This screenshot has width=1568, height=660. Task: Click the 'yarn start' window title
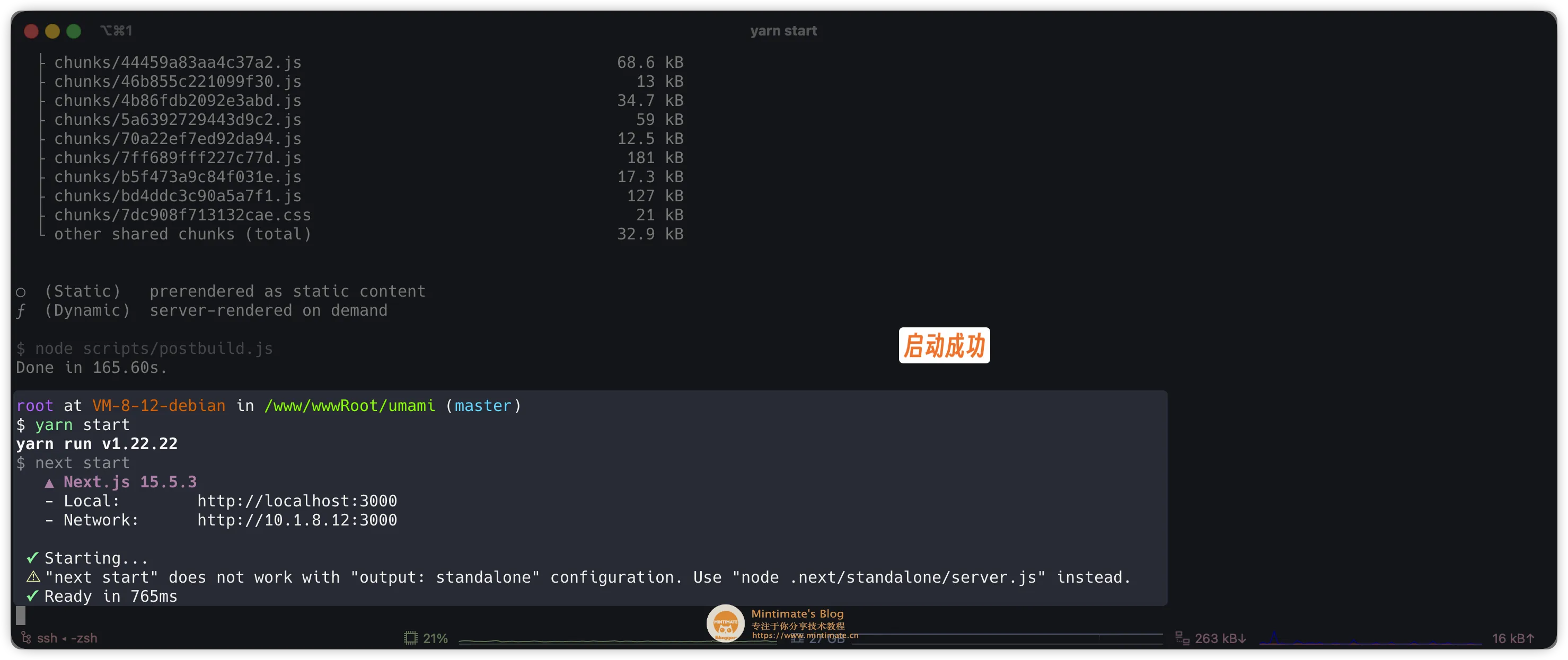point(783,31)
